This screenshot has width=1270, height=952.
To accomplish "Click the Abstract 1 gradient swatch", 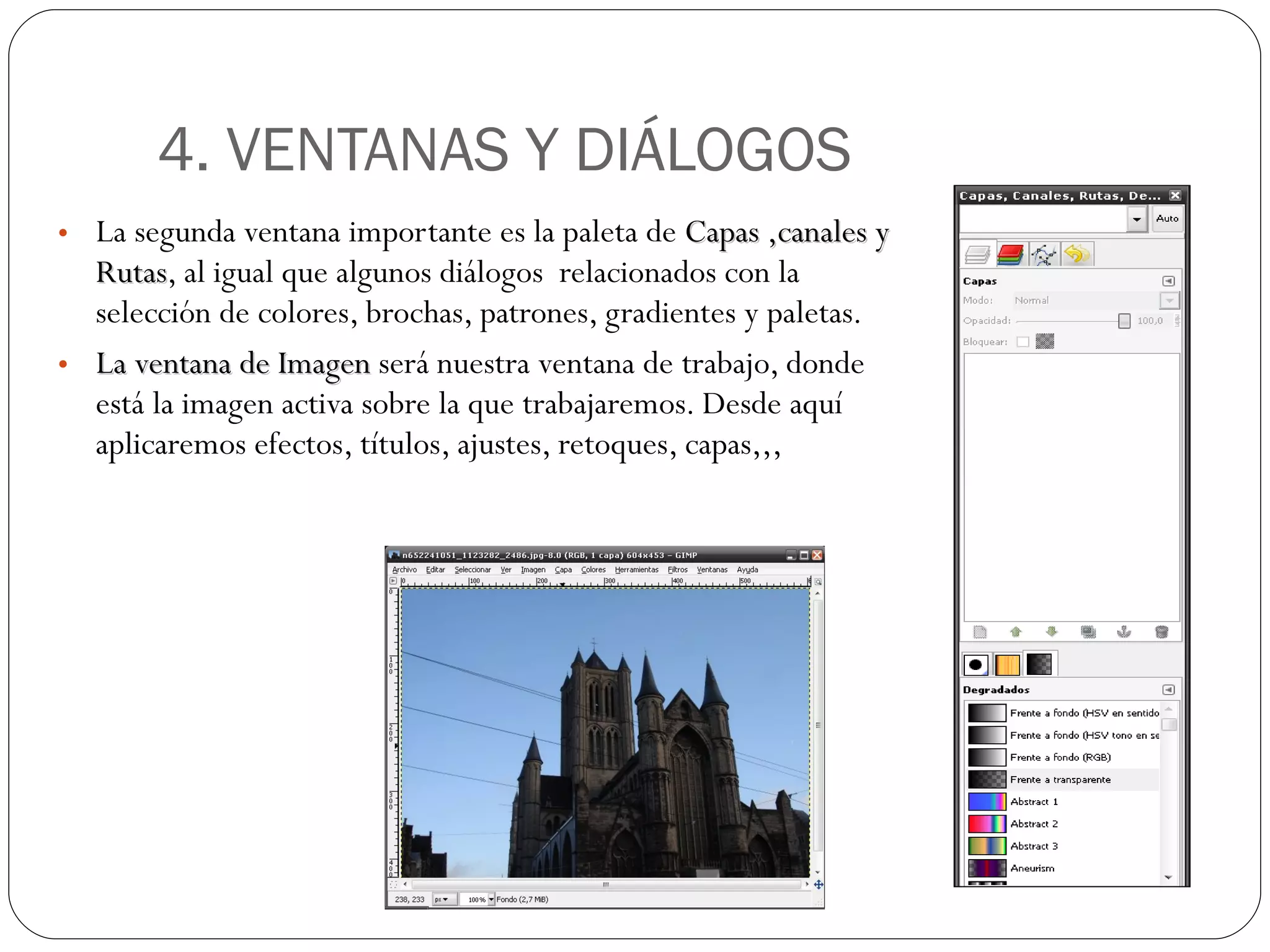I will tap(987, 802).
